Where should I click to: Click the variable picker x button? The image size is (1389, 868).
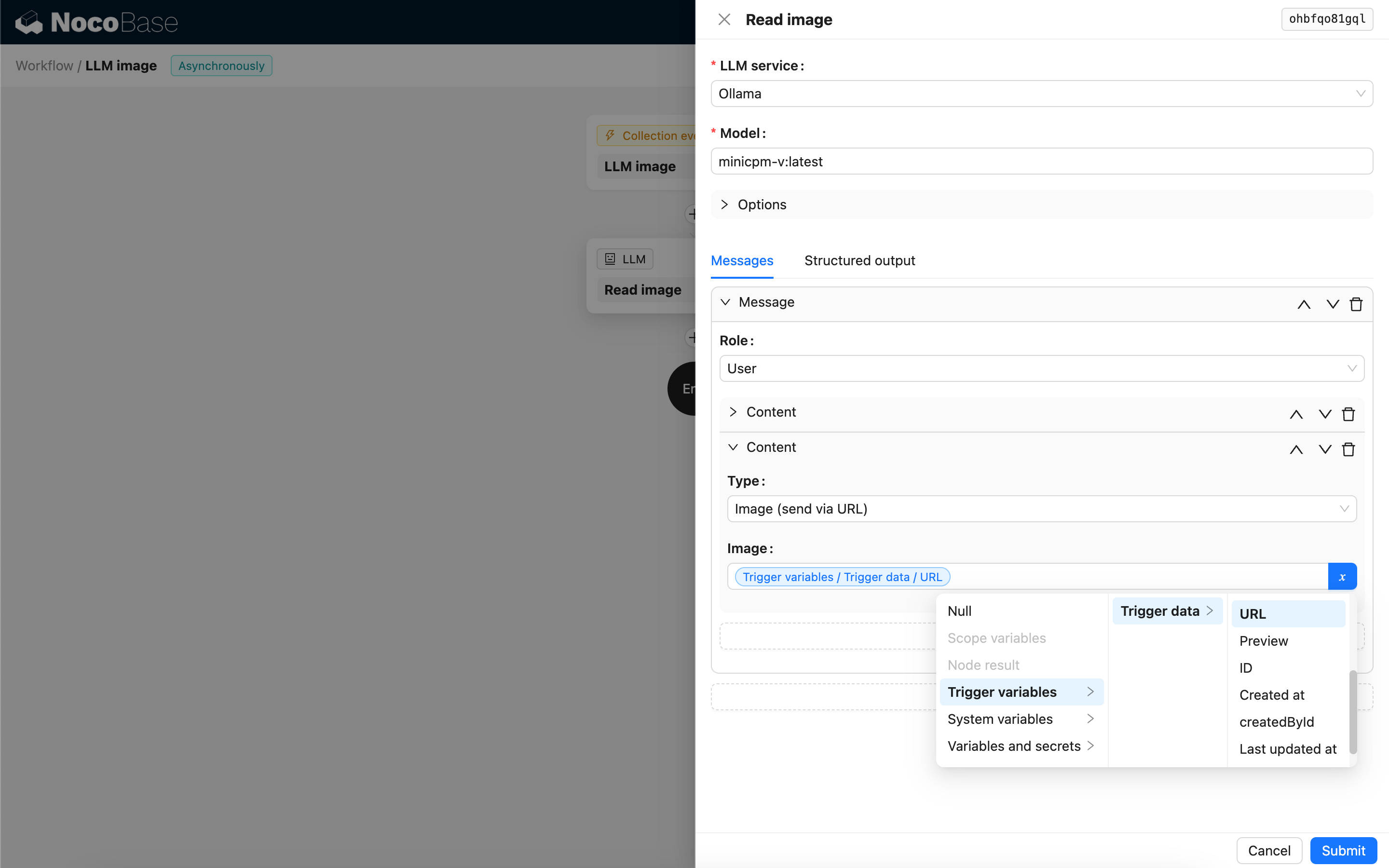[1342, 576]
